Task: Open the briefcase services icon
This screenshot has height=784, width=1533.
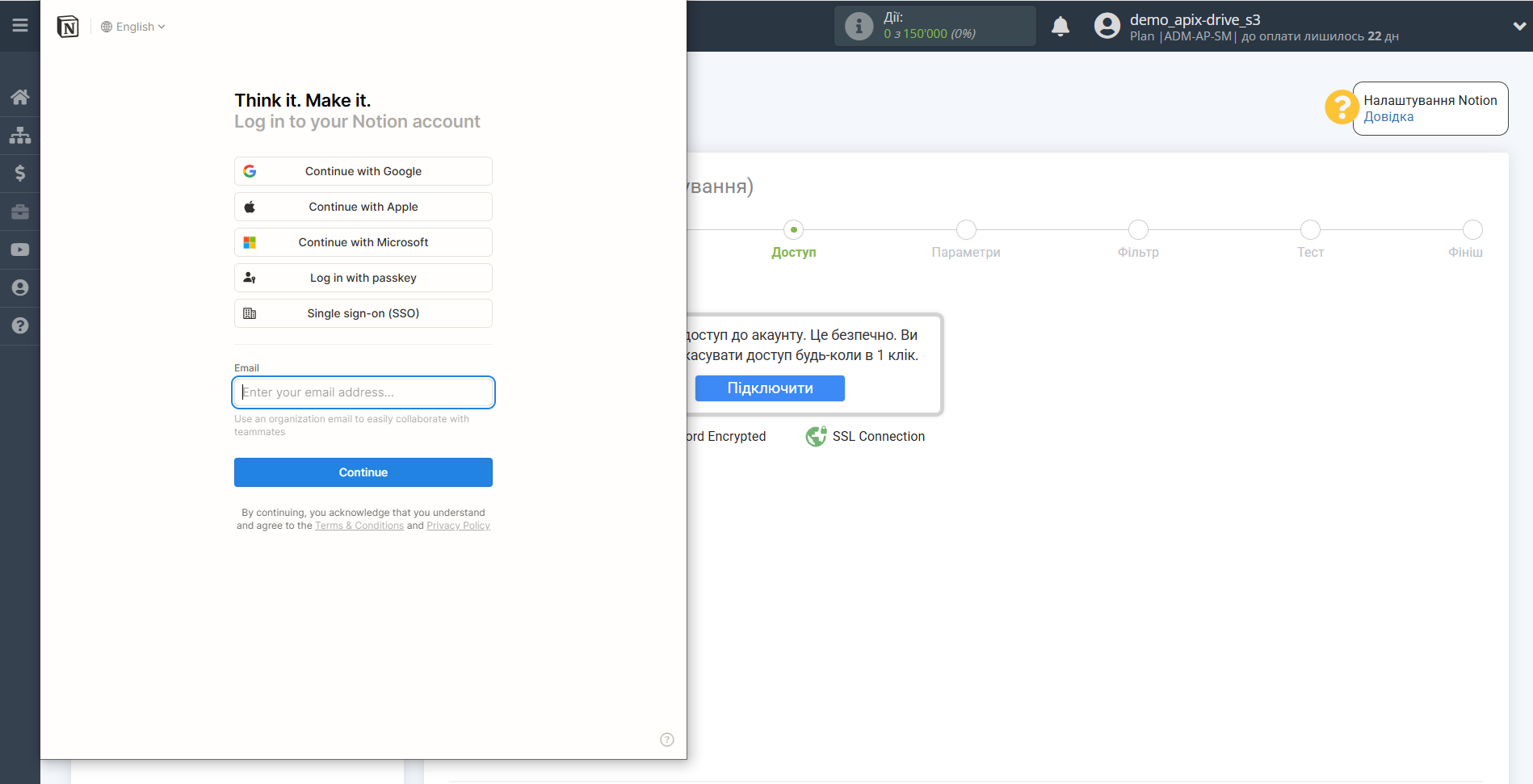Action: tap(20, 212)
